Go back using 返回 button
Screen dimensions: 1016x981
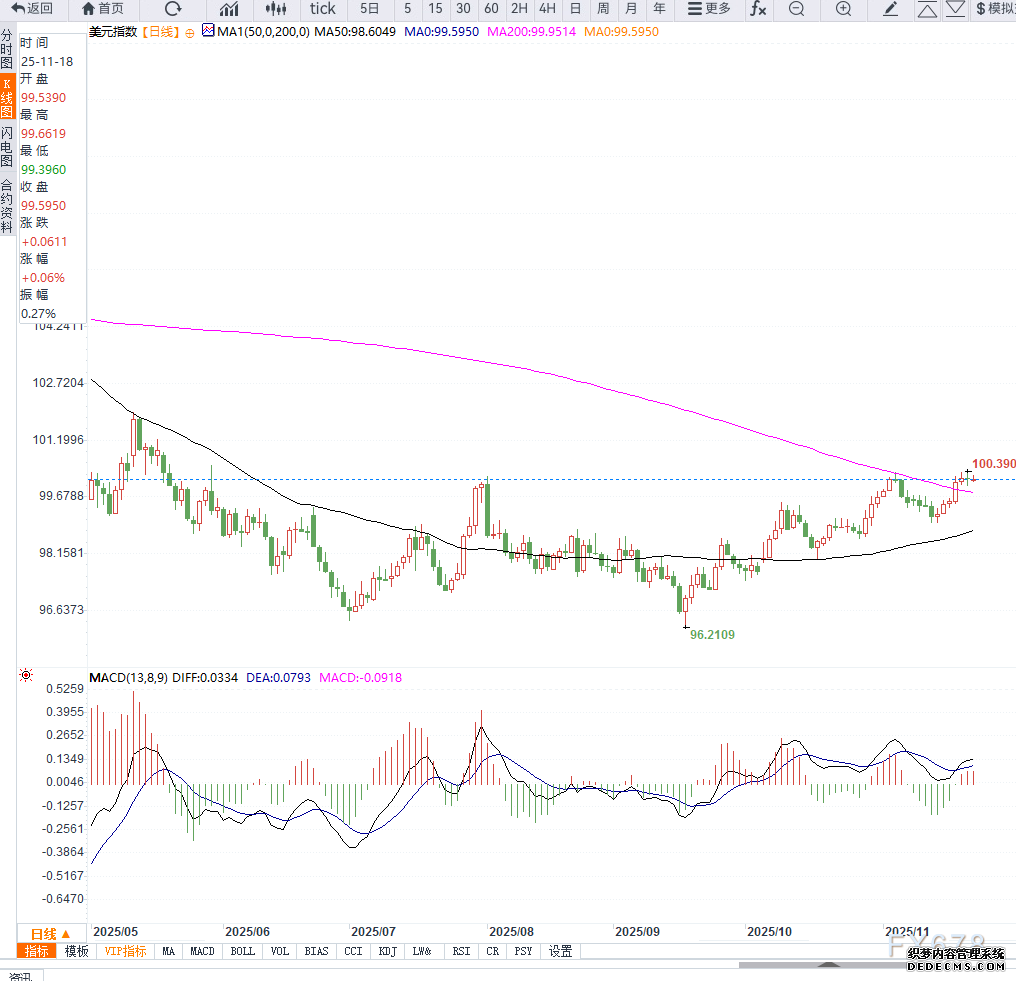[32, 9]
